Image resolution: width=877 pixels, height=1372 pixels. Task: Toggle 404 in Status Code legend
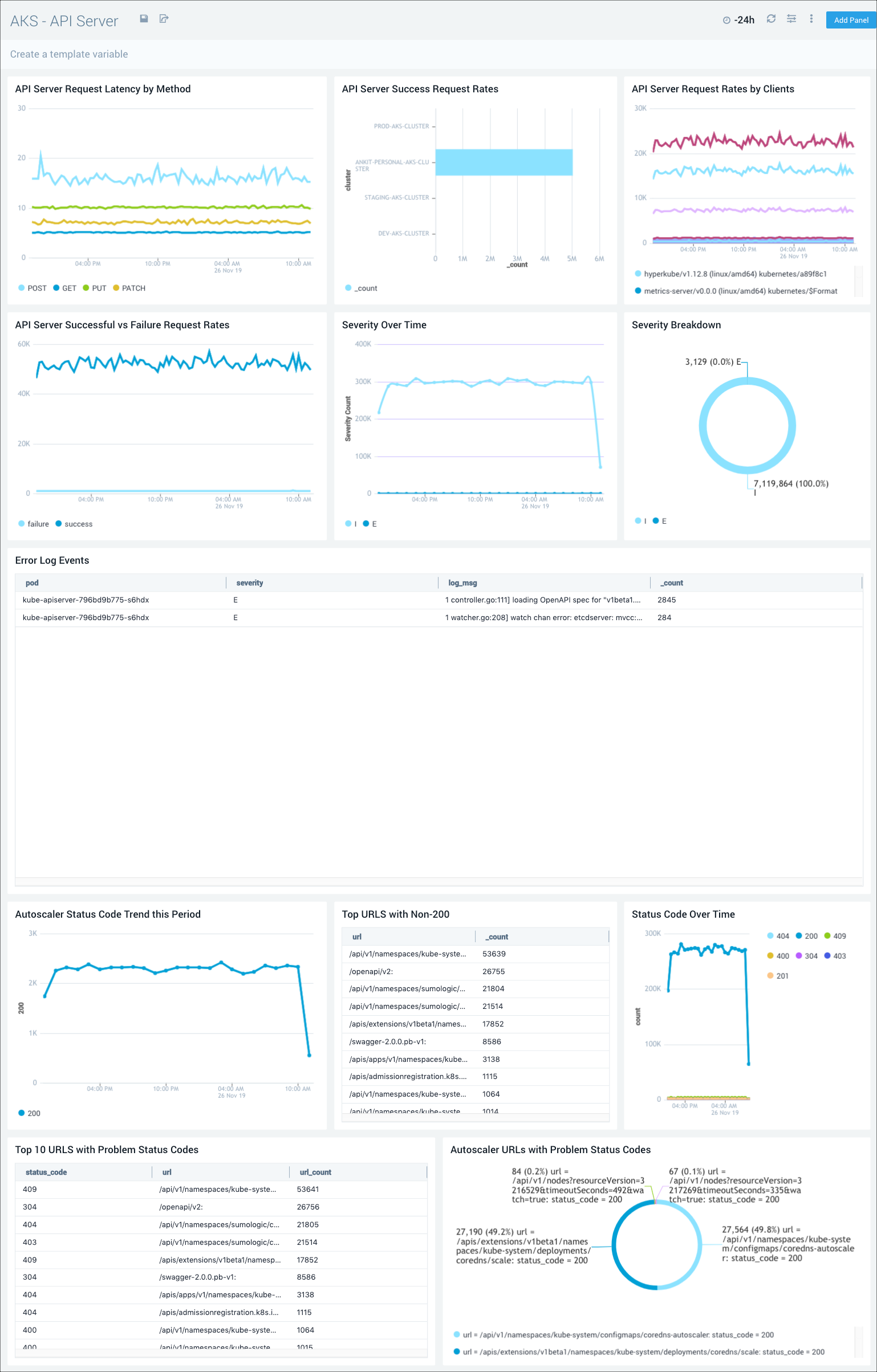coord(778,936)
